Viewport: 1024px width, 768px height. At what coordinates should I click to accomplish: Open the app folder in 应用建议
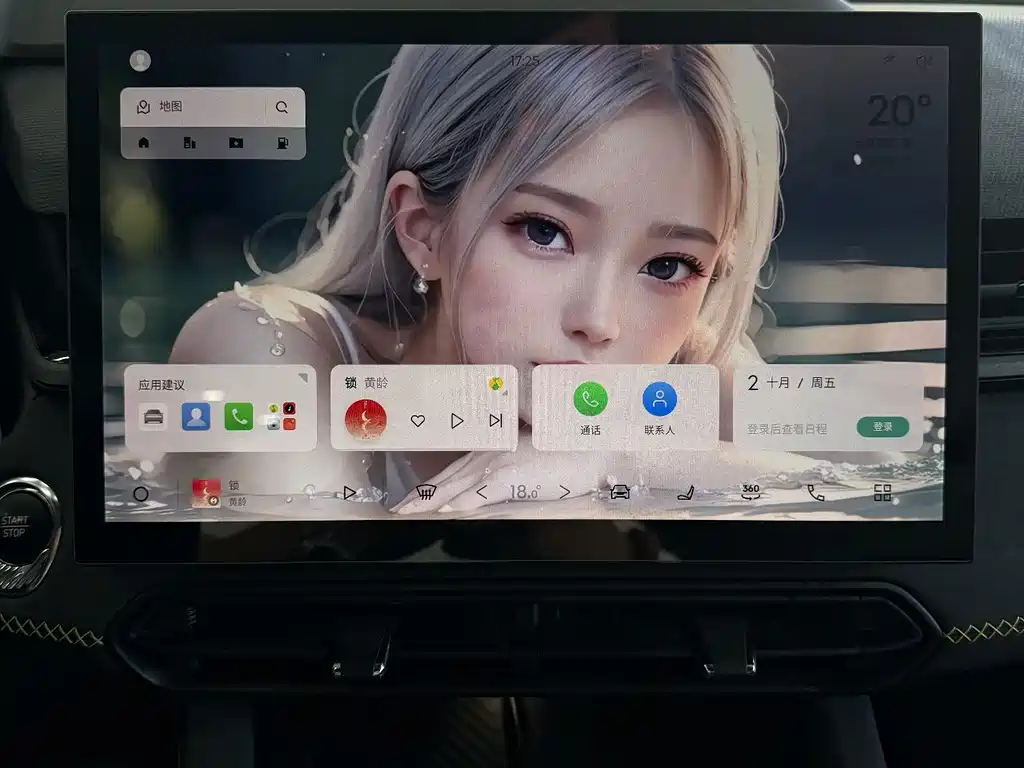tap(281, 417)
